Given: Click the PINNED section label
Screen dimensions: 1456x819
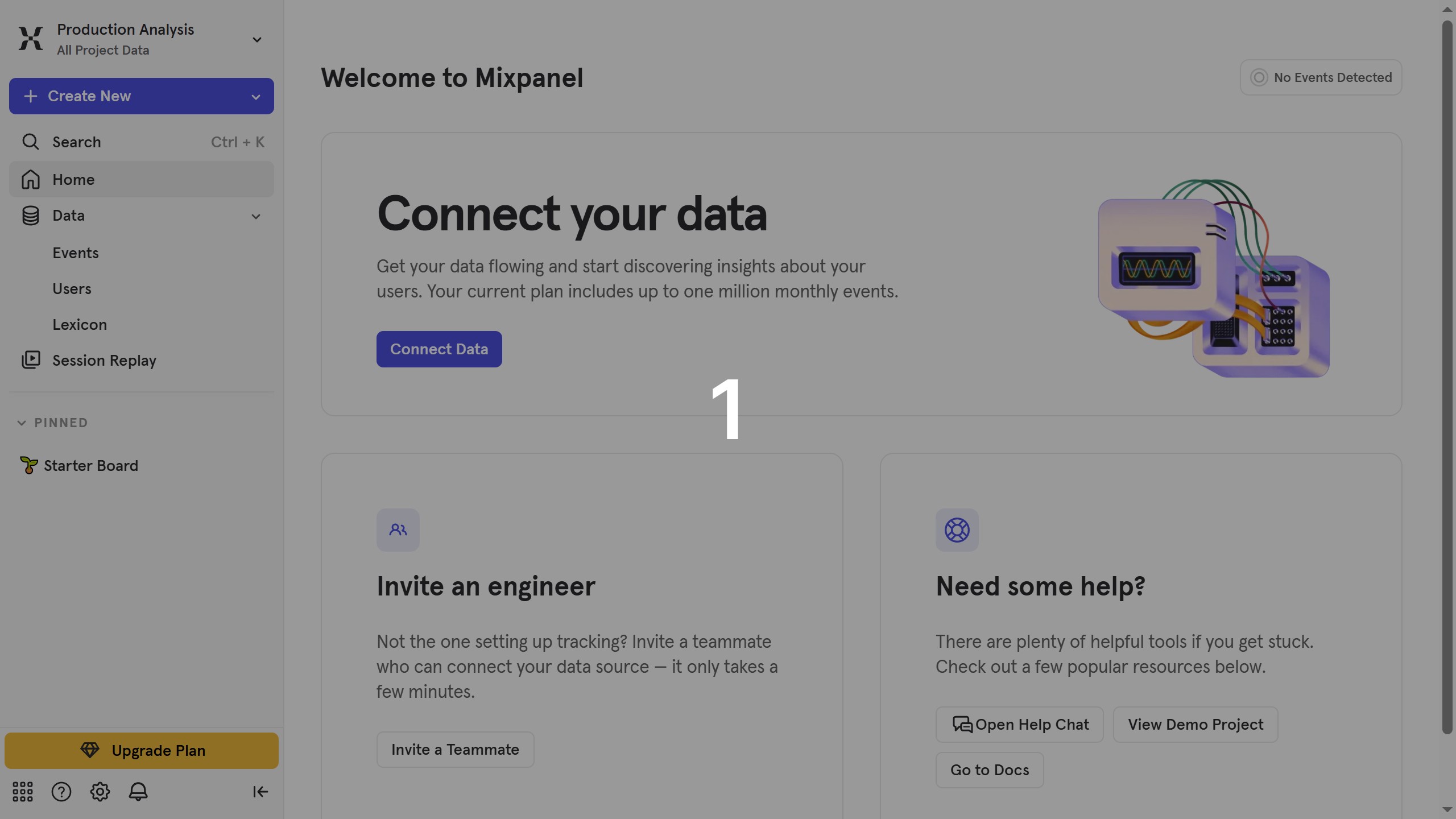Looking at the screenshot, I should point(61,423).
